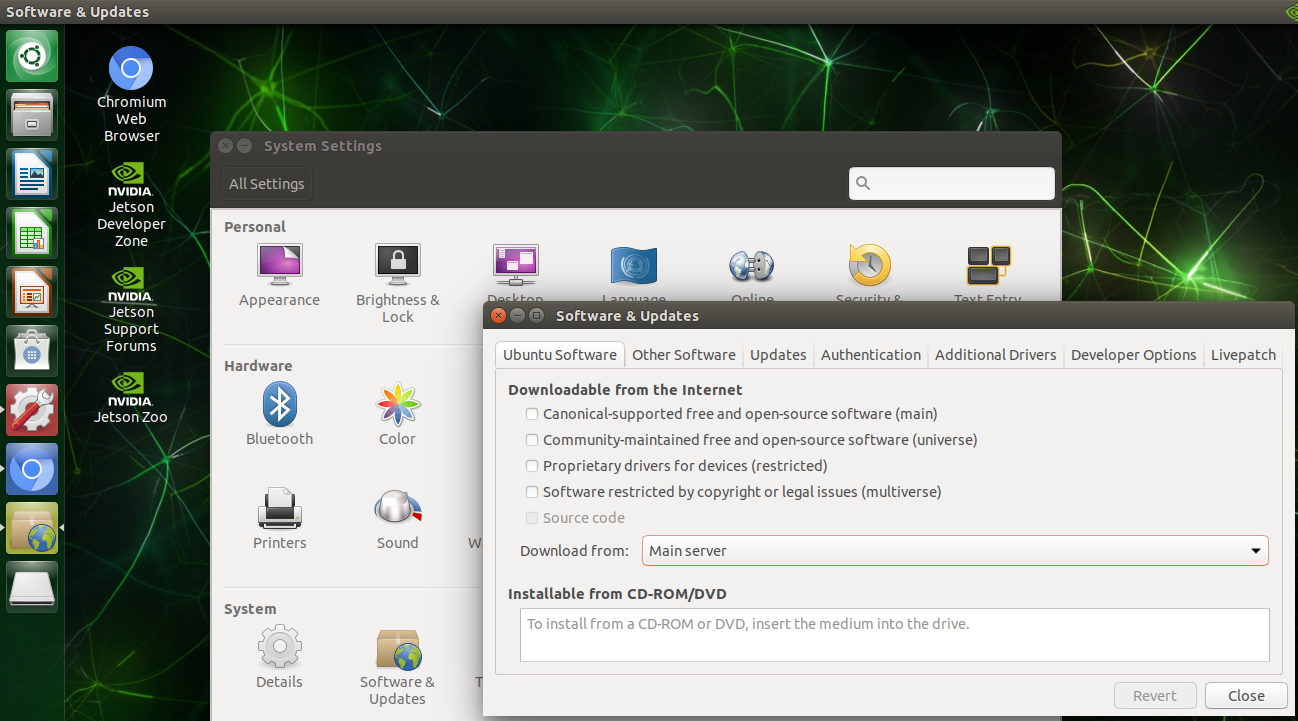Switch to the Authentication tab
Screen dimensions: 1298x721
tap(871, 355)
